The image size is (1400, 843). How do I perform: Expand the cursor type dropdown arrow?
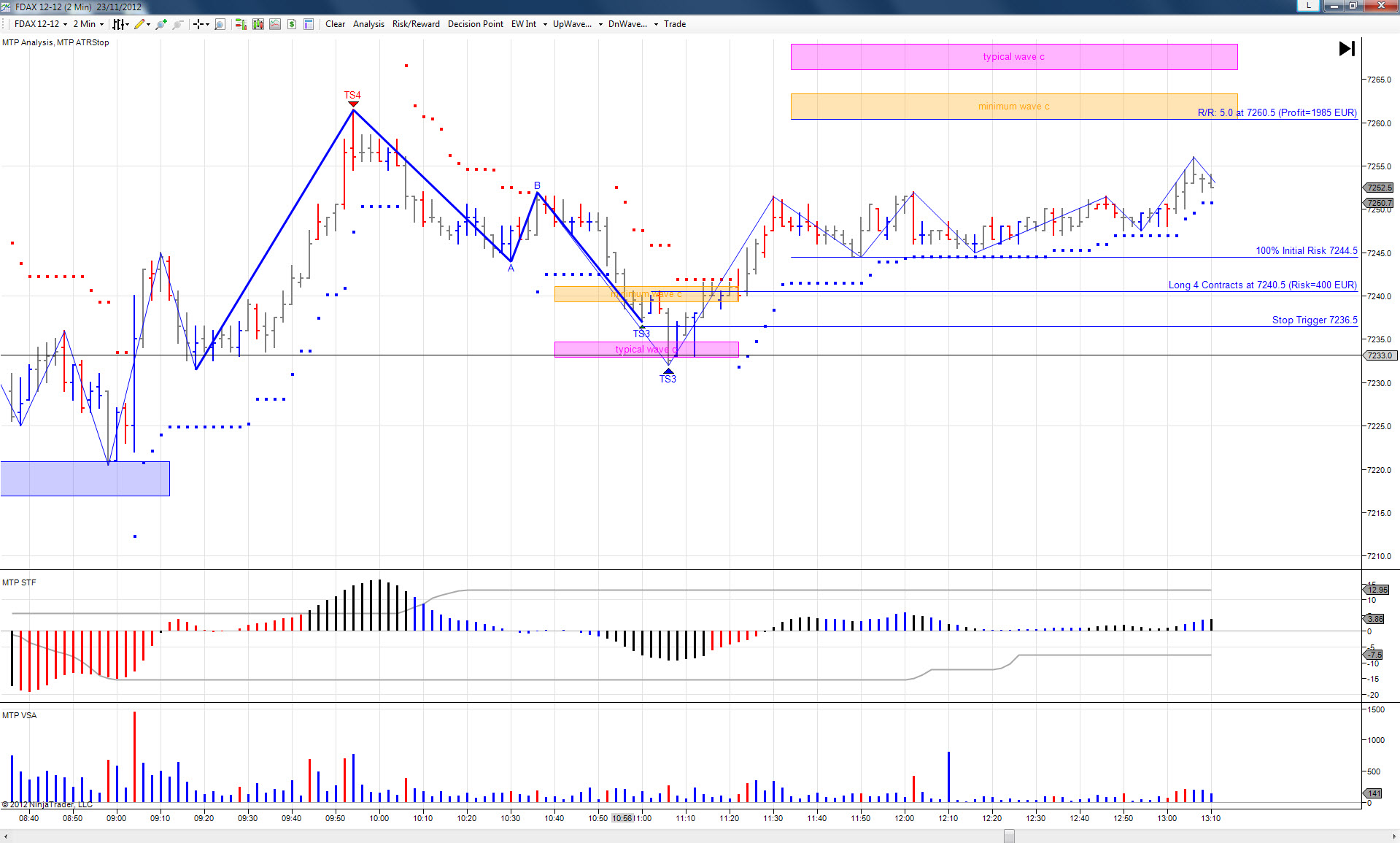pyautogui.click(x=208, y=24)
